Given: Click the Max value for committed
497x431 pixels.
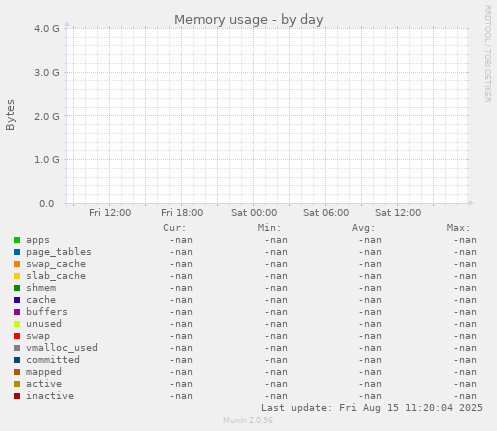Looking at the screenshot, I should click(x=465, y=360).
